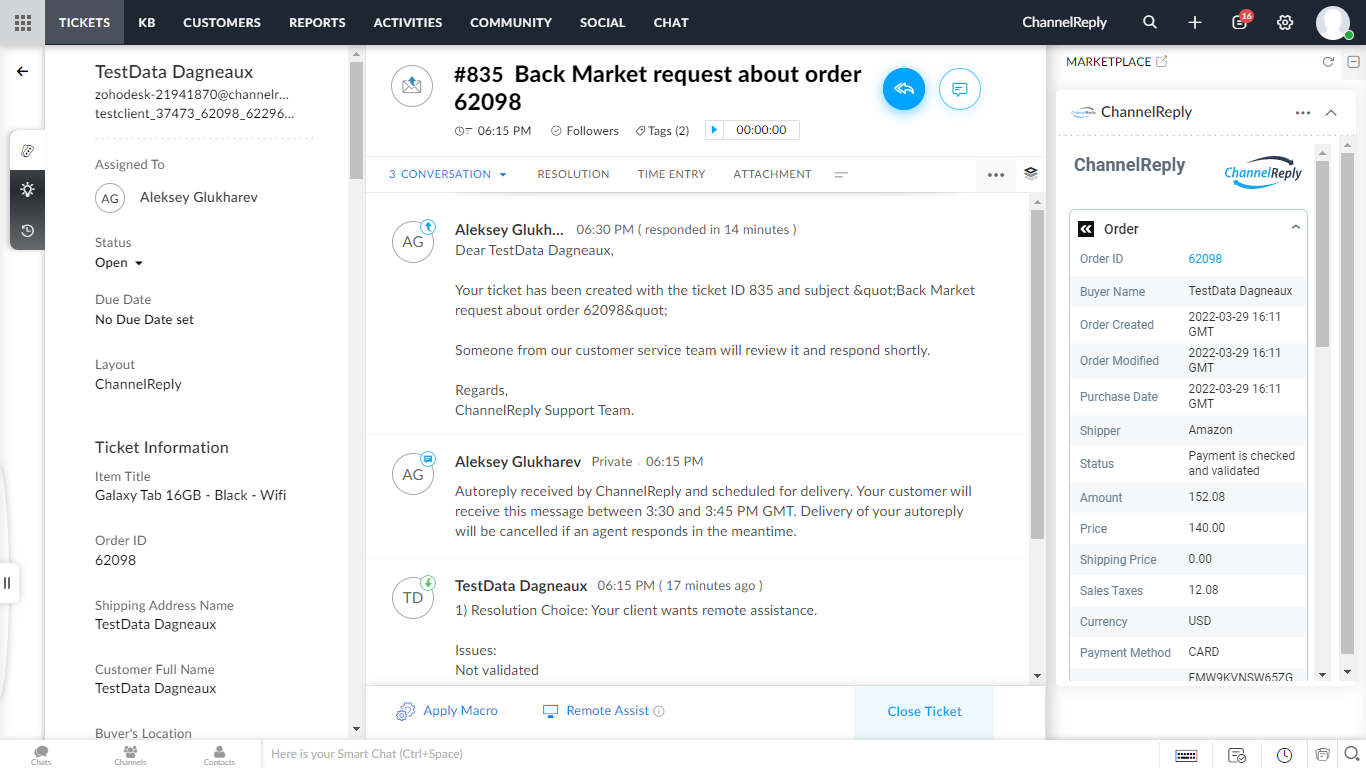This screenshot has height=768, width=1366.
Task: Open keyboard shortcuts icon in bottom bar
Action: [x=1187, y=755]
